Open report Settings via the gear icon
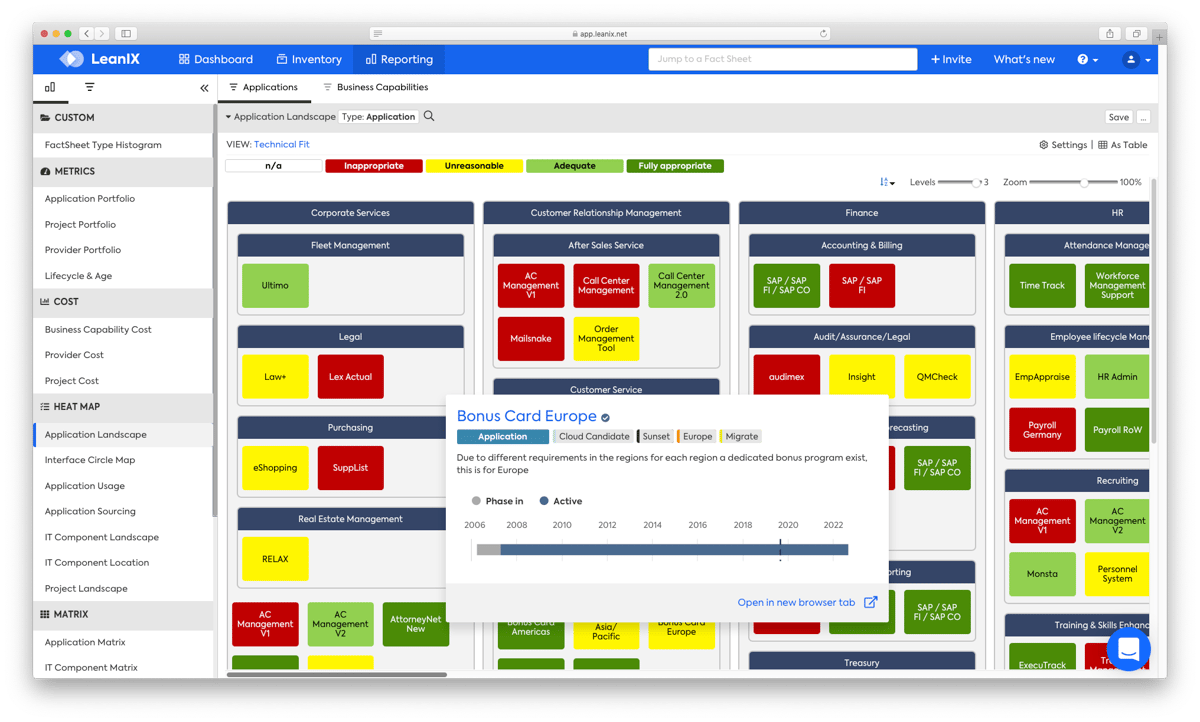1200x722 pixels. point(1062,144)
